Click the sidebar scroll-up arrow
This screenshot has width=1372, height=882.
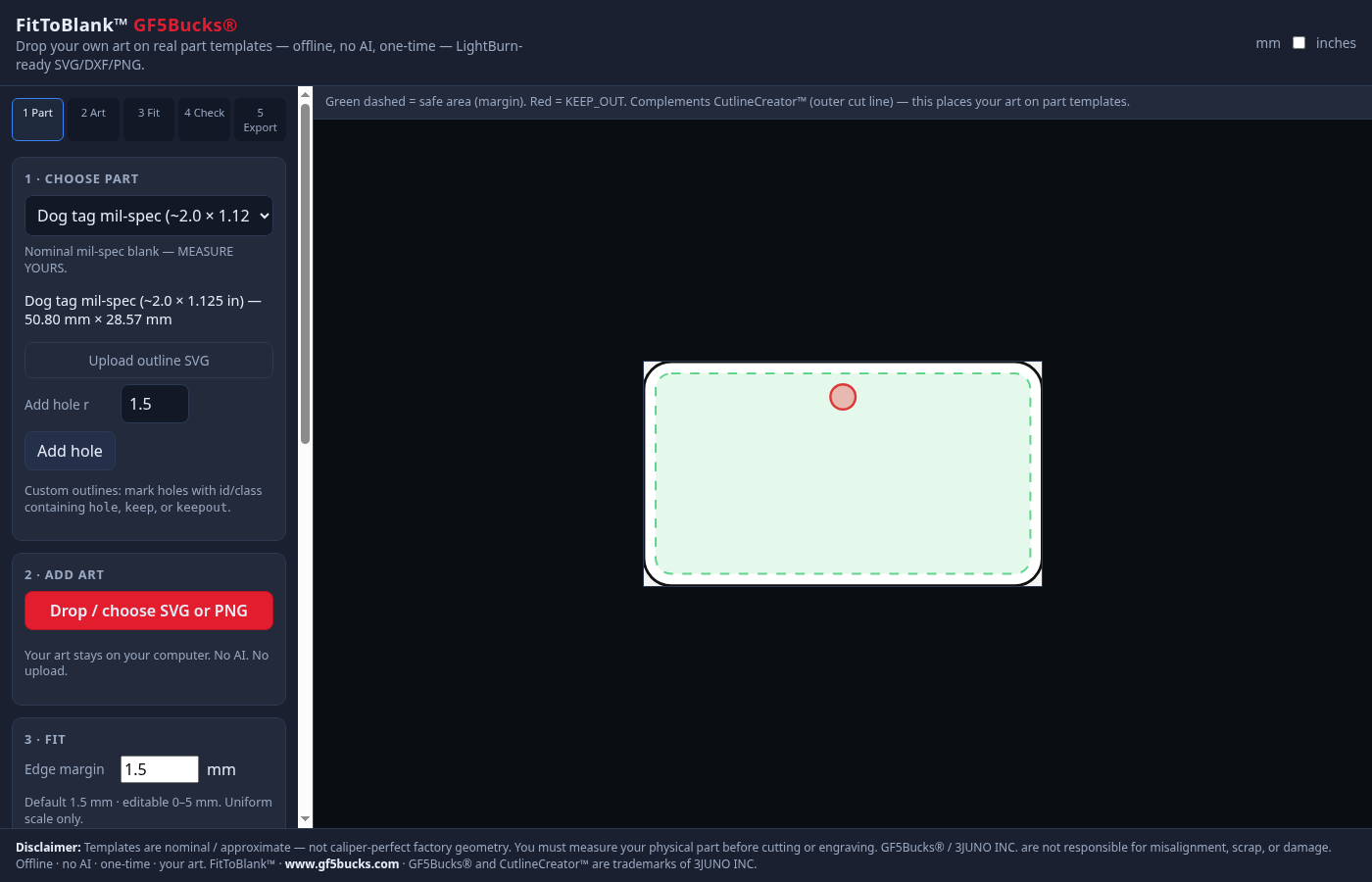pyautogui.click(x=305, y=94)
